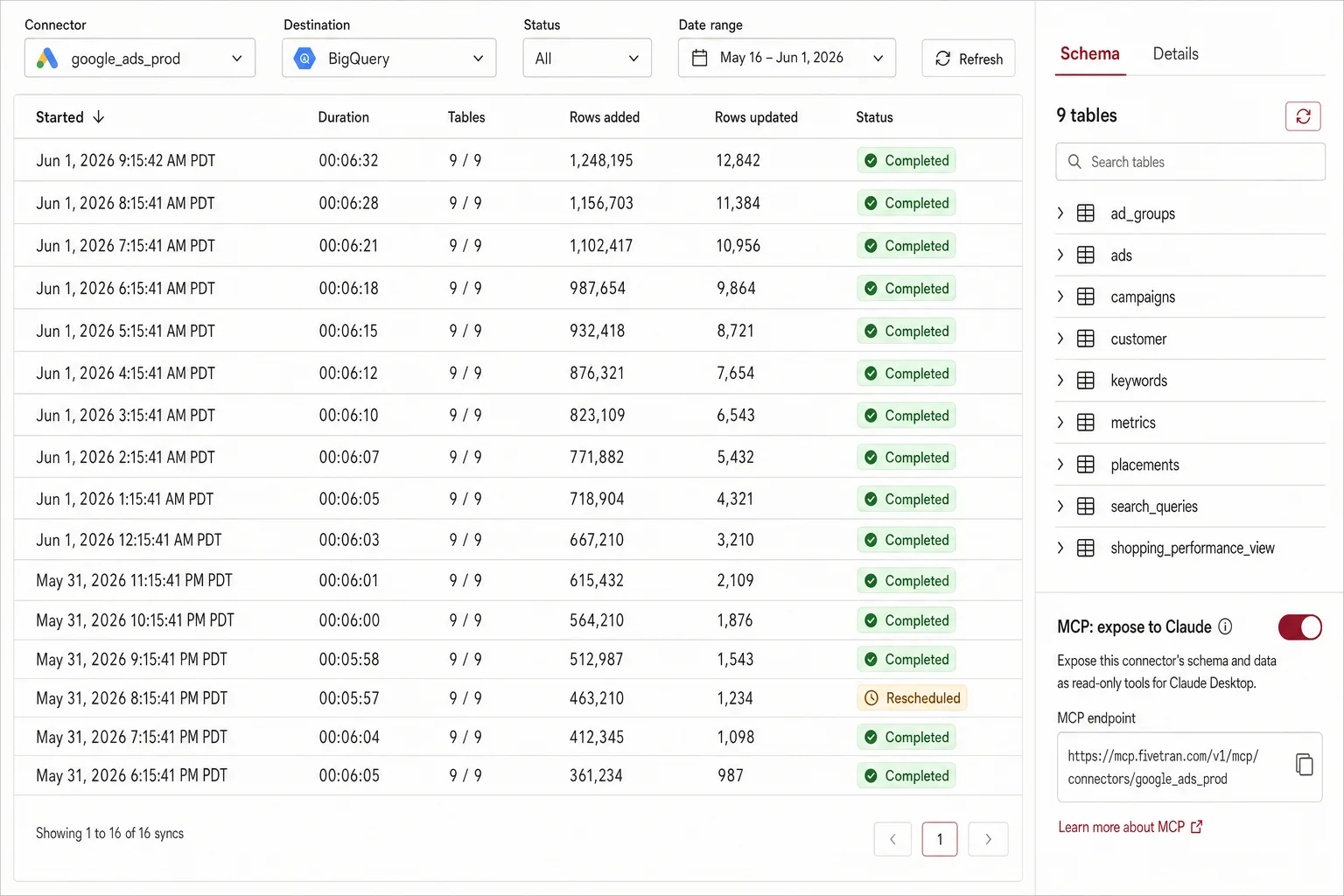Click the ads table icon
Viewport: 1344px width, 896px height.
tap(1086, 255)
